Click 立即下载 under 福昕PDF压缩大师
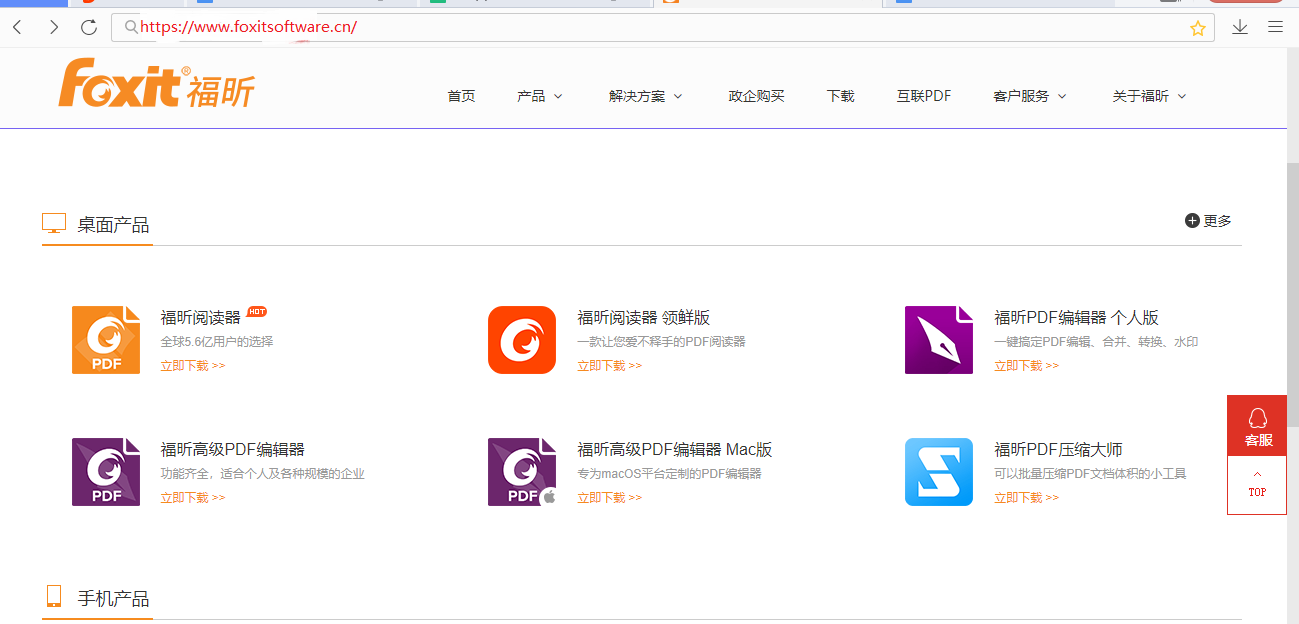The height and width of the screenshot is (624, 1299). point(1026,498)
